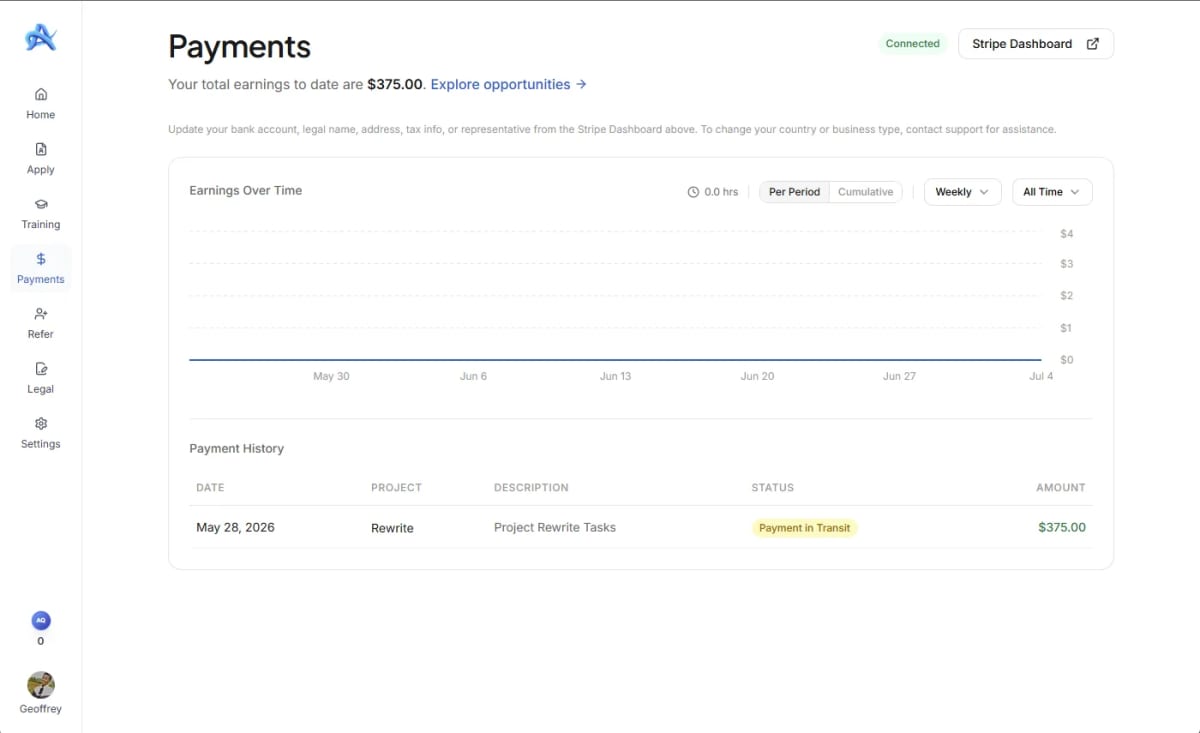Open the All Time range dropdown
1200x733 pixels.
pyautogui.click(x=1052, y=192)
